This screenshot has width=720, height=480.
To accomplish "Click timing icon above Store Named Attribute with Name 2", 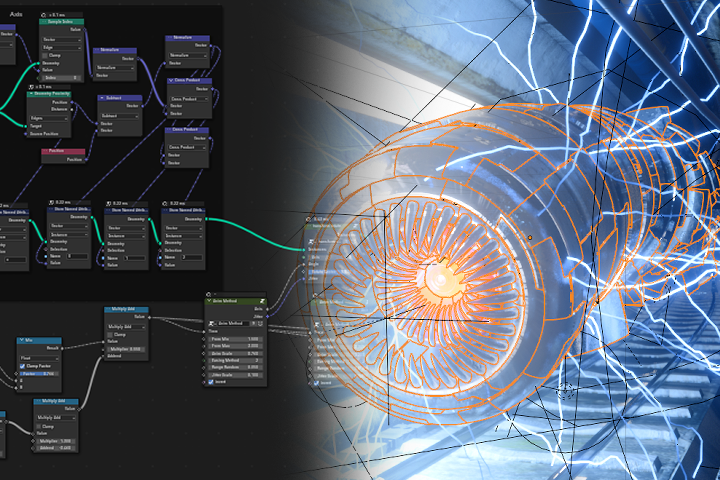I will pos(165,203).
